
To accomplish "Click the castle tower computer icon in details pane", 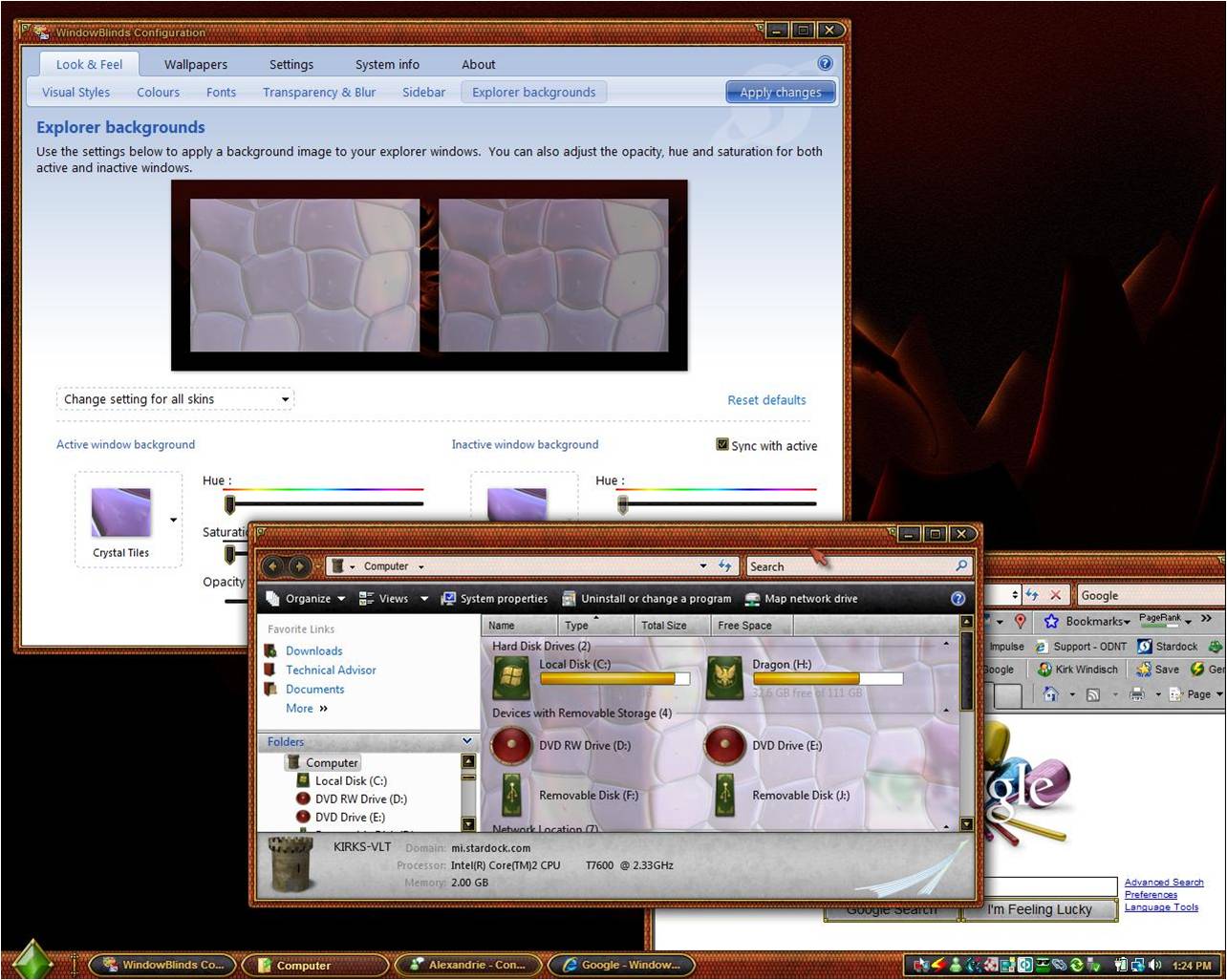I will coord(291,864).
